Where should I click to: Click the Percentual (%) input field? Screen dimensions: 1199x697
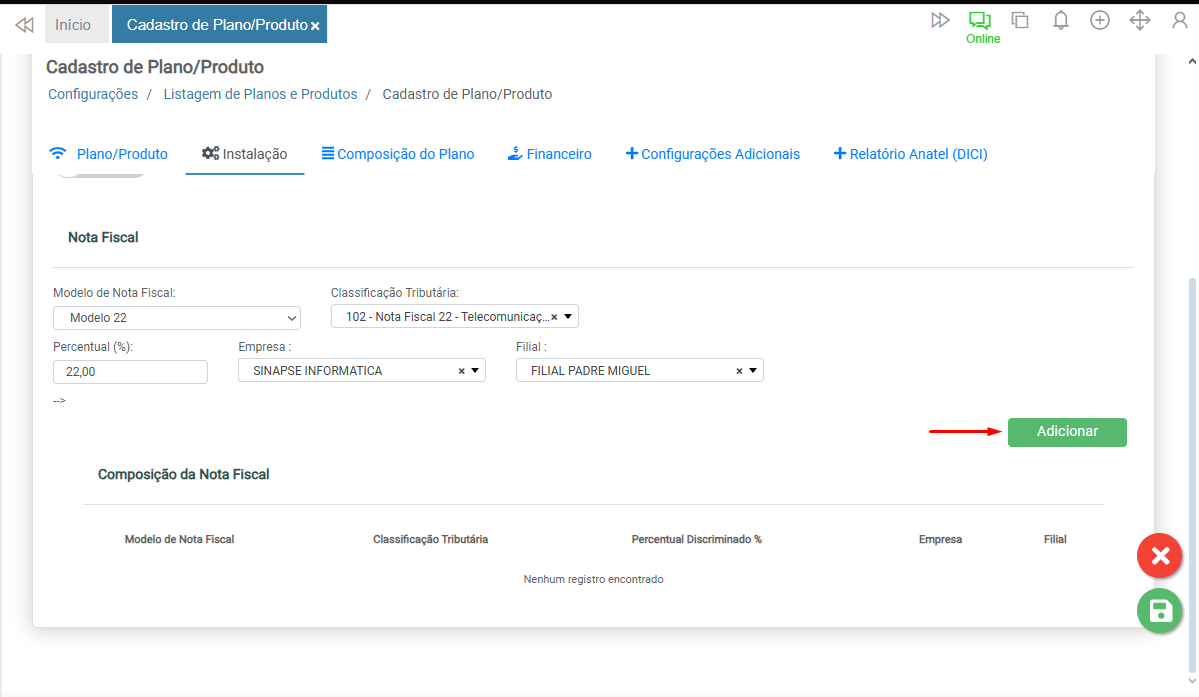[130, 372]
